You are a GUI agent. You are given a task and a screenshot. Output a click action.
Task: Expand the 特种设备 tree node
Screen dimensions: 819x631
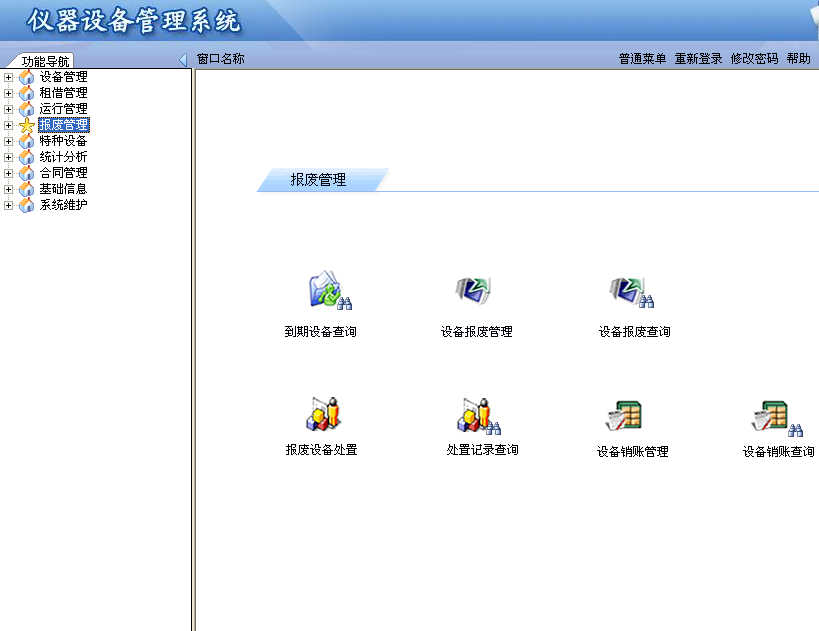(8, 141)
